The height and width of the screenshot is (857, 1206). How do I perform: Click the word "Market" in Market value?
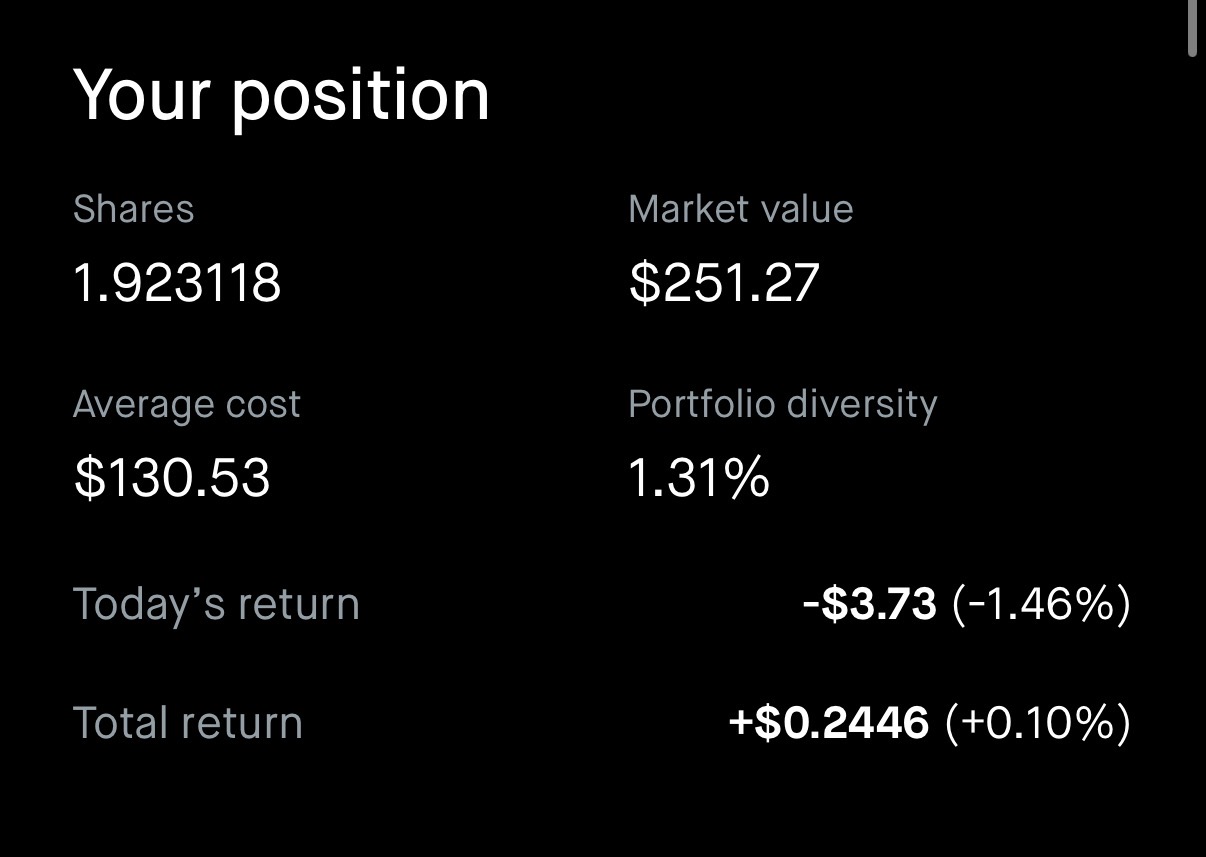tap(683, 210)
